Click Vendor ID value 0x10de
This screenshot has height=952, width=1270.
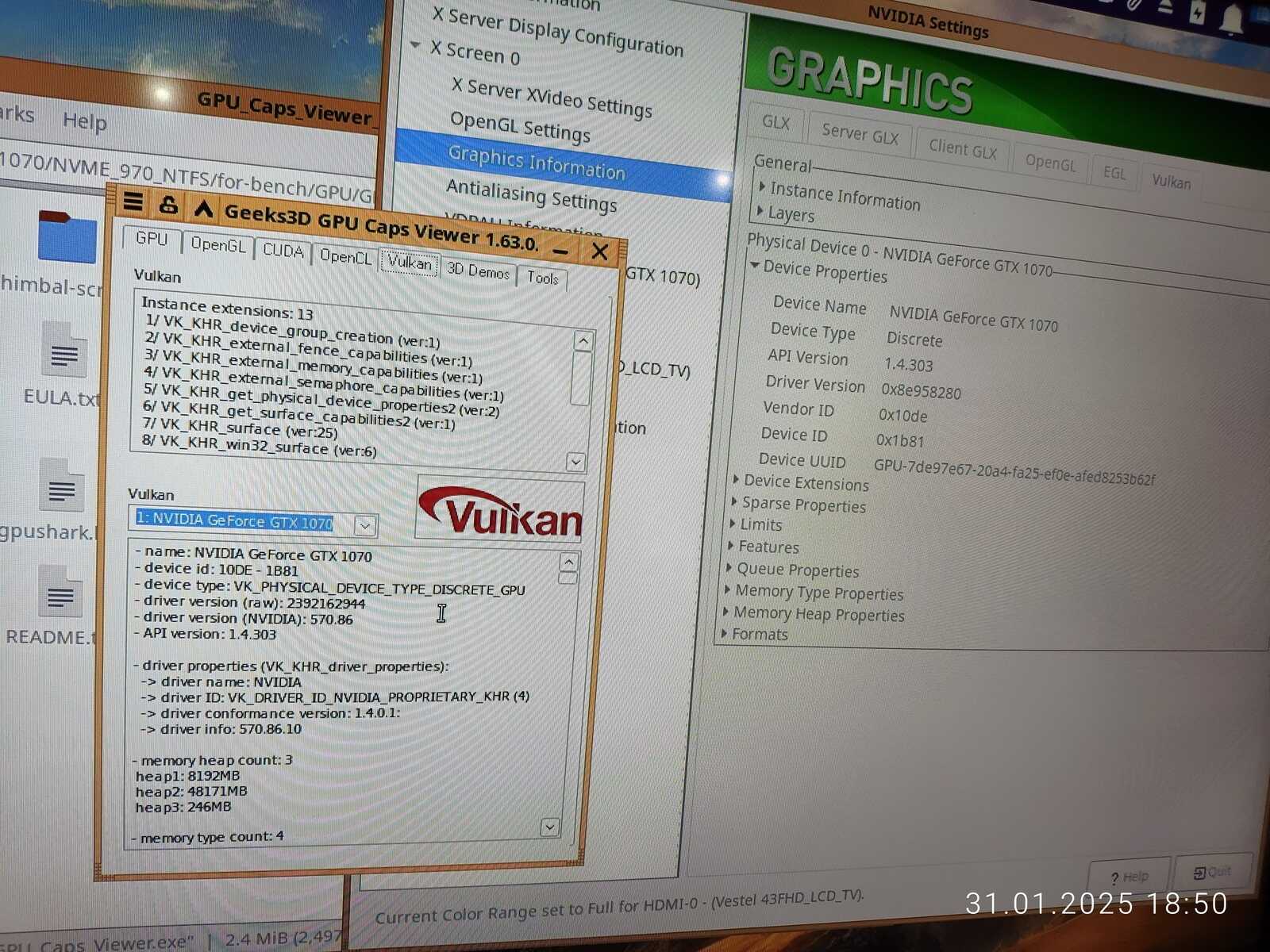point(902,415)
